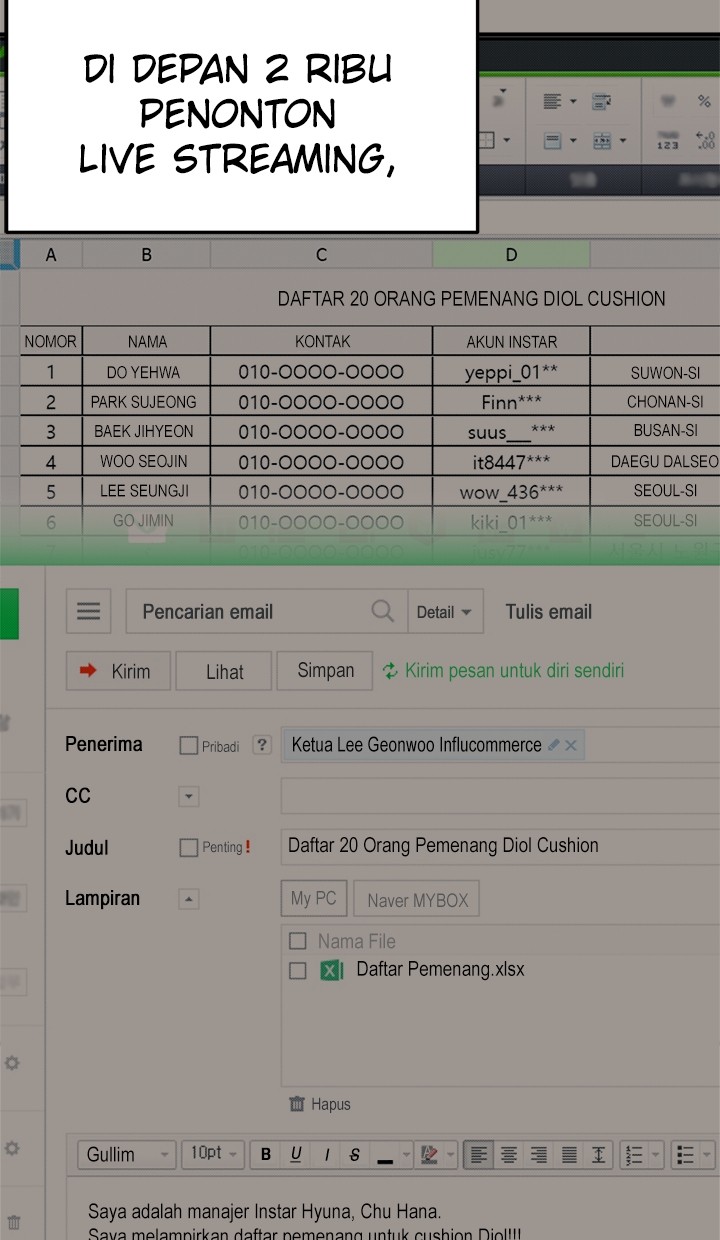Expand the CC field options arrow
The image size is (720, 1240).
point(189,797)
